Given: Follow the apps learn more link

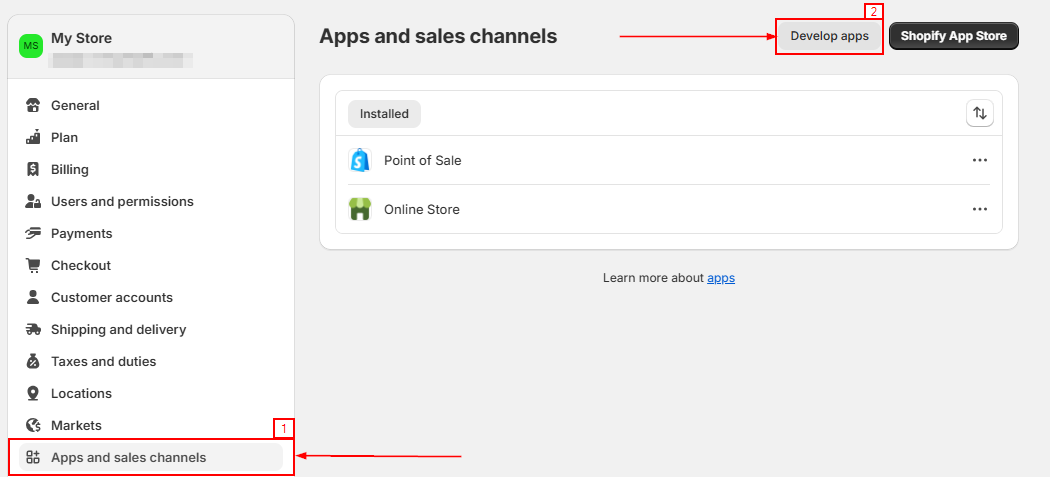Looking at the screenshot, I should [x=721, y=278].
